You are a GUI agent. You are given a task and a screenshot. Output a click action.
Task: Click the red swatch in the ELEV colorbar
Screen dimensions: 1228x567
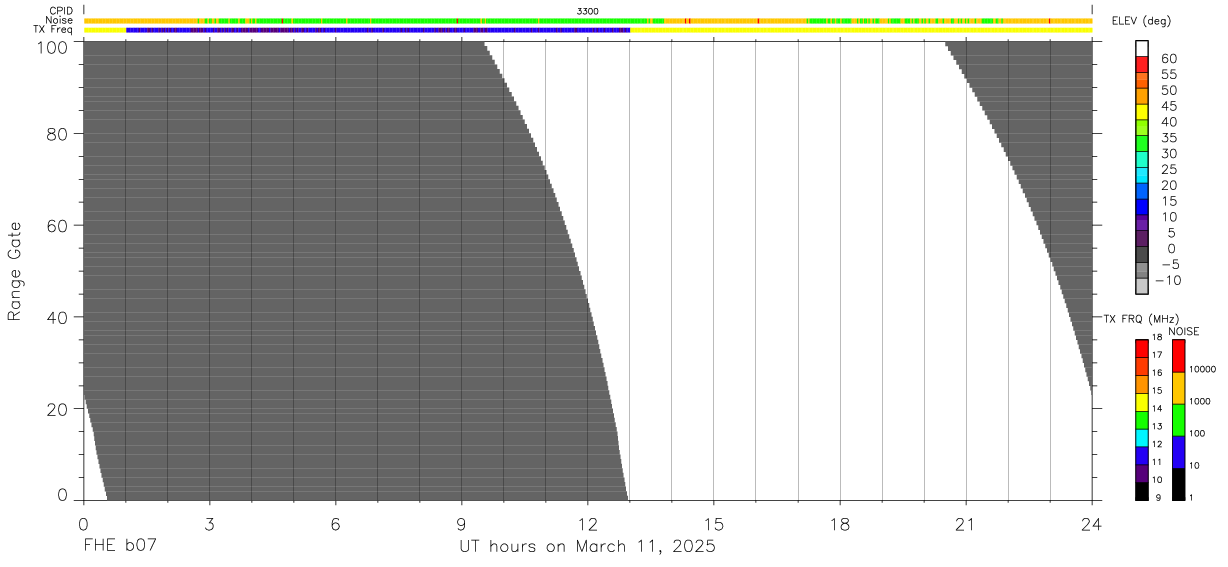coord(1142,64)
